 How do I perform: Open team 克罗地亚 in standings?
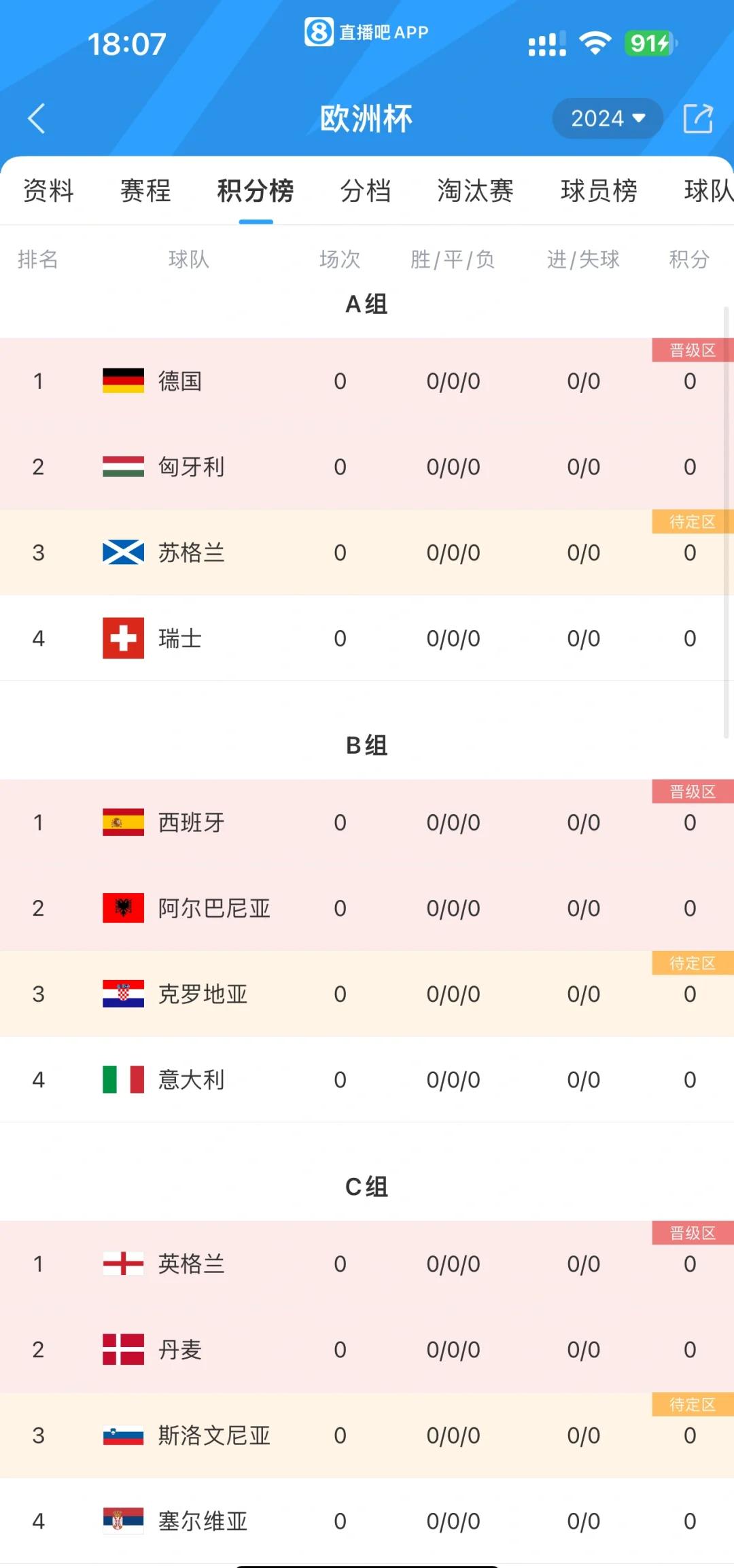tap(203, 994)
